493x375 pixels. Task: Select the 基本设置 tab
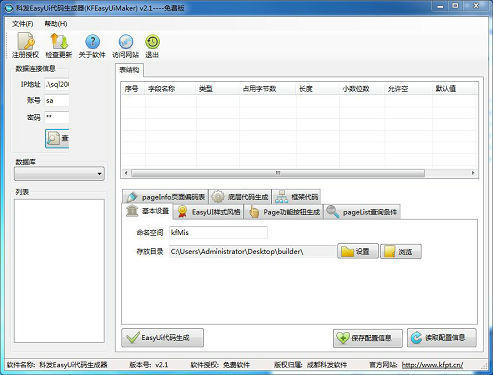click(148, 211)
